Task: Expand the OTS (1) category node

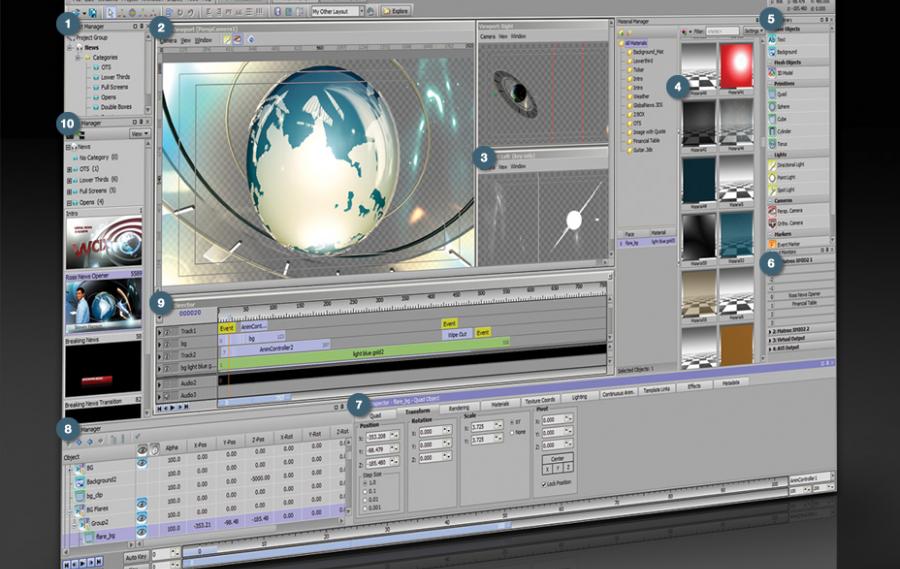Action: (x=69, y=169)
